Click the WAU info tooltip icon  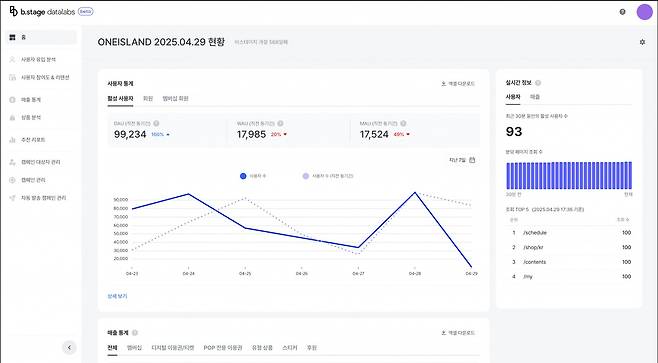click(x=280, y=123)
